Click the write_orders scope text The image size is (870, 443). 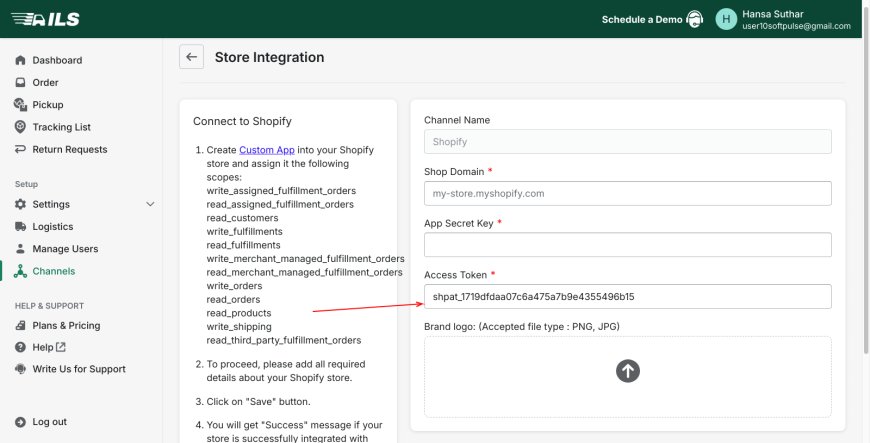[234, 286]
